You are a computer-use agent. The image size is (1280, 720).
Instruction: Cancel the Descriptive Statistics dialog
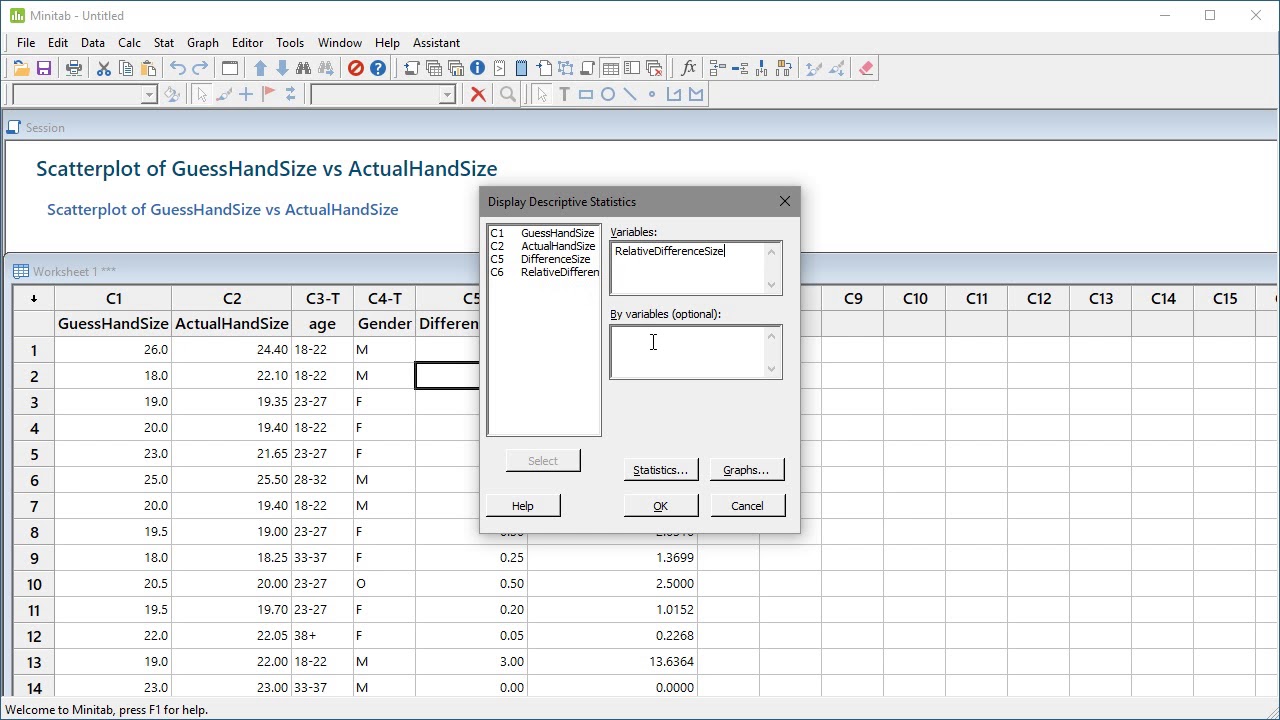pyautogui.click(x=747, y=506)
